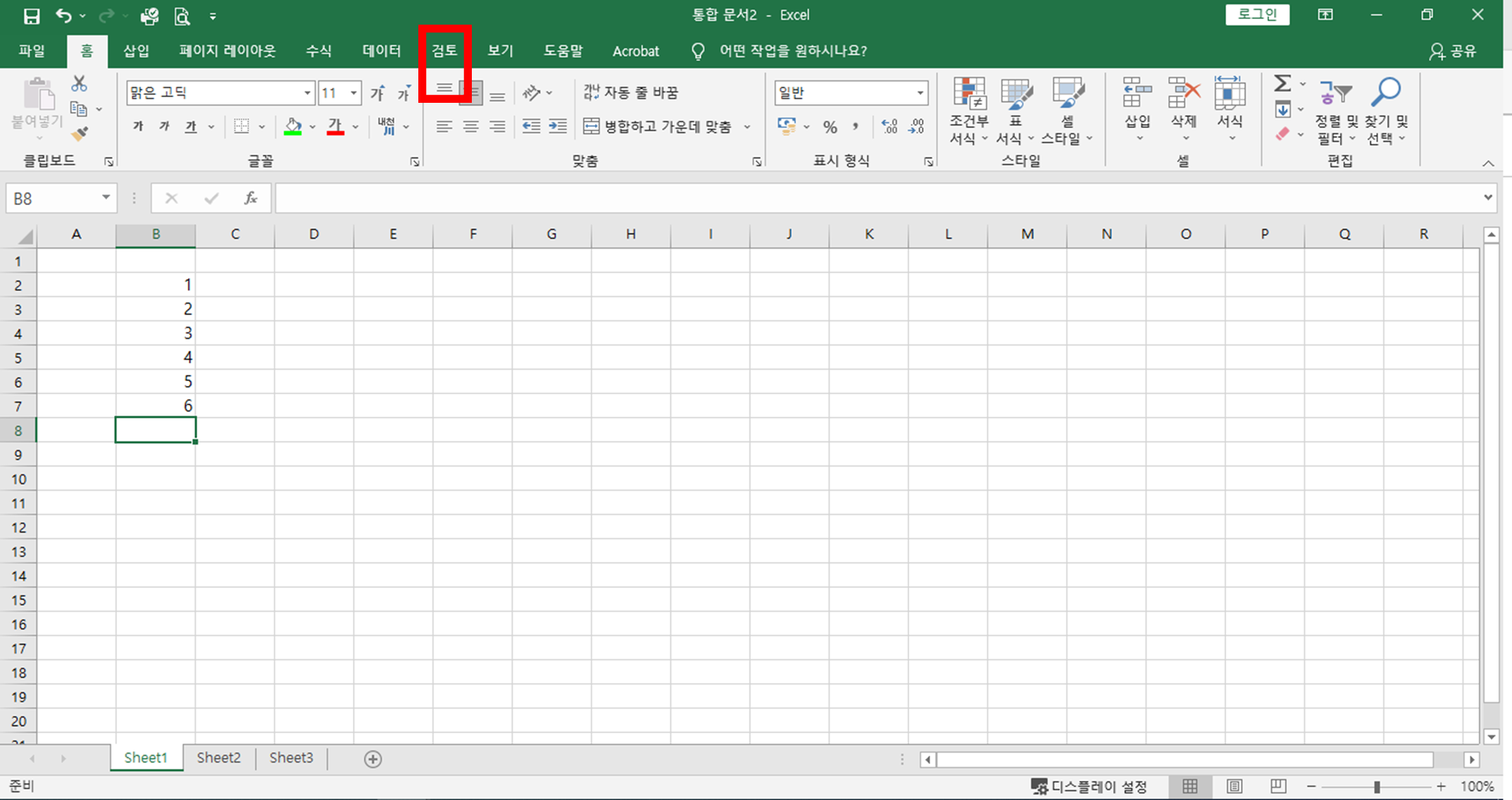The width and height of the screenshot is (1512, 800).
Task: Click the 로그인 sign-in button
Action: click(x=1257, y=15)
